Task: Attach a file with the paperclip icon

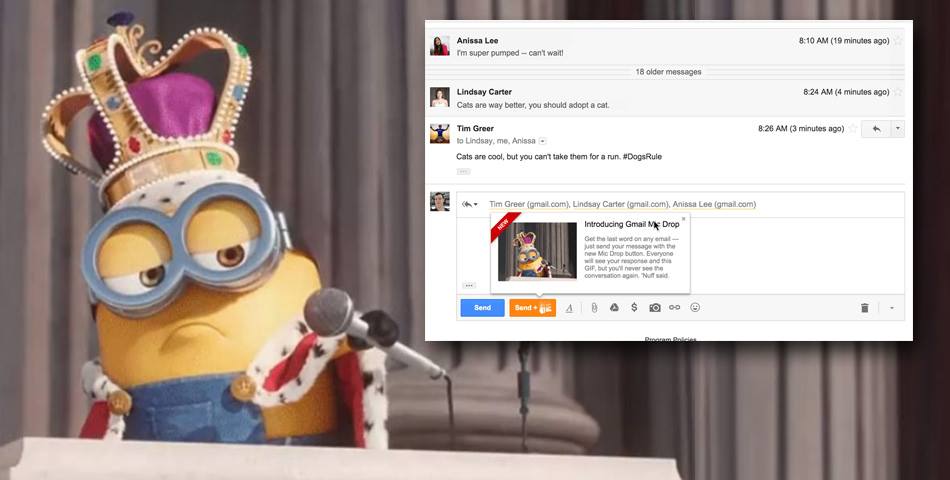Action: click(594, 308)
